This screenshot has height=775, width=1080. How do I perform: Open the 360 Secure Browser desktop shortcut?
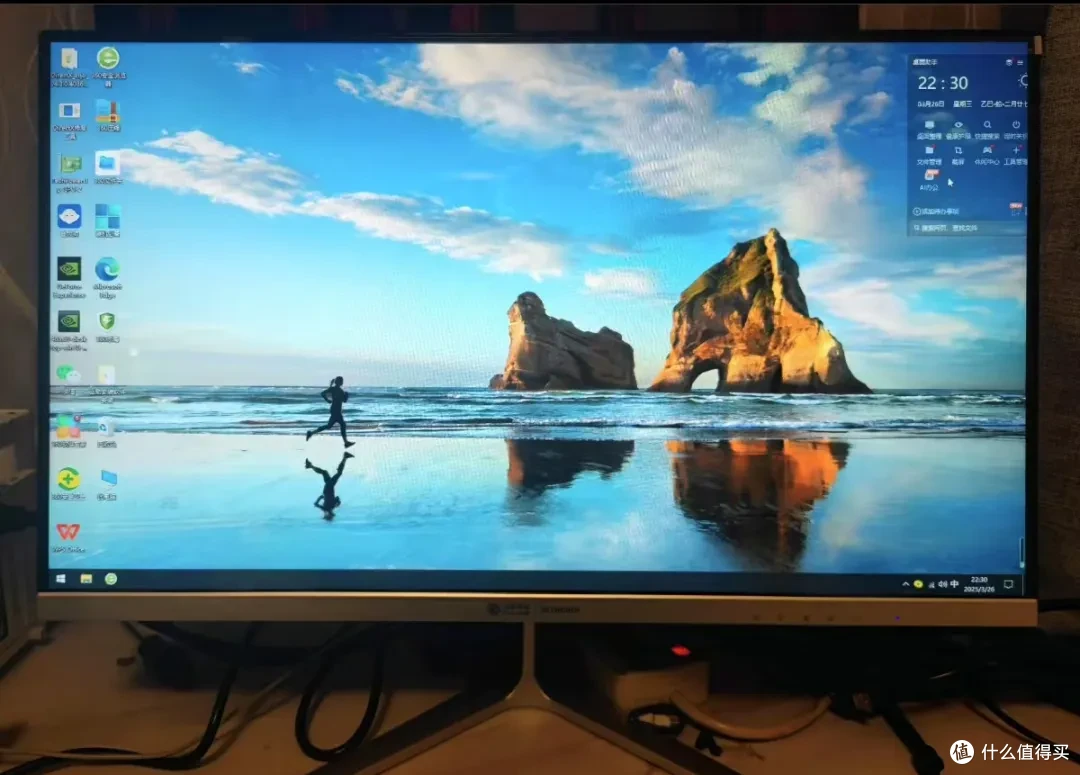coord(108,66)
